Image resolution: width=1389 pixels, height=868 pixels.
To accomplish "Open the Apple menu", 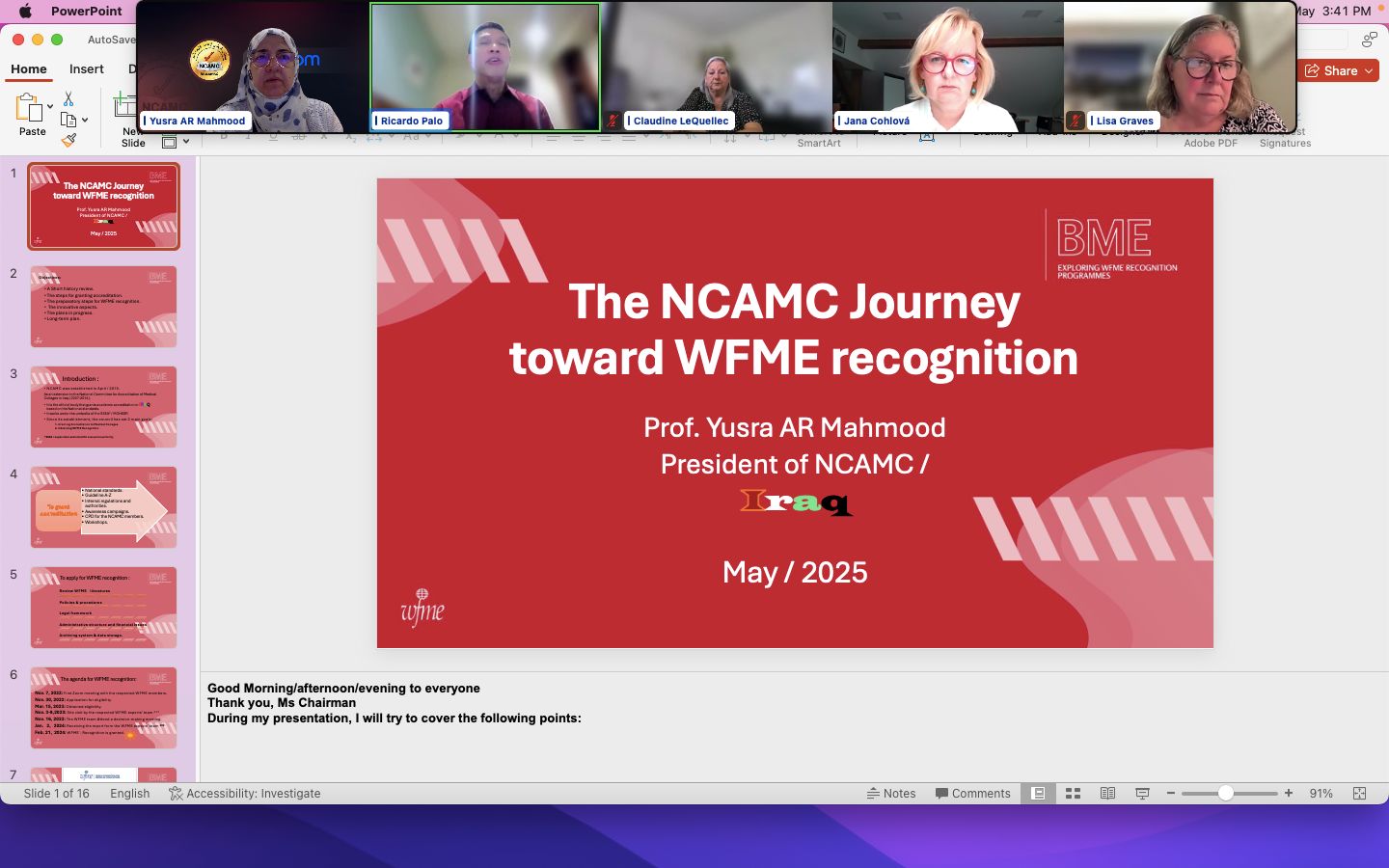I will pos(25,11).
